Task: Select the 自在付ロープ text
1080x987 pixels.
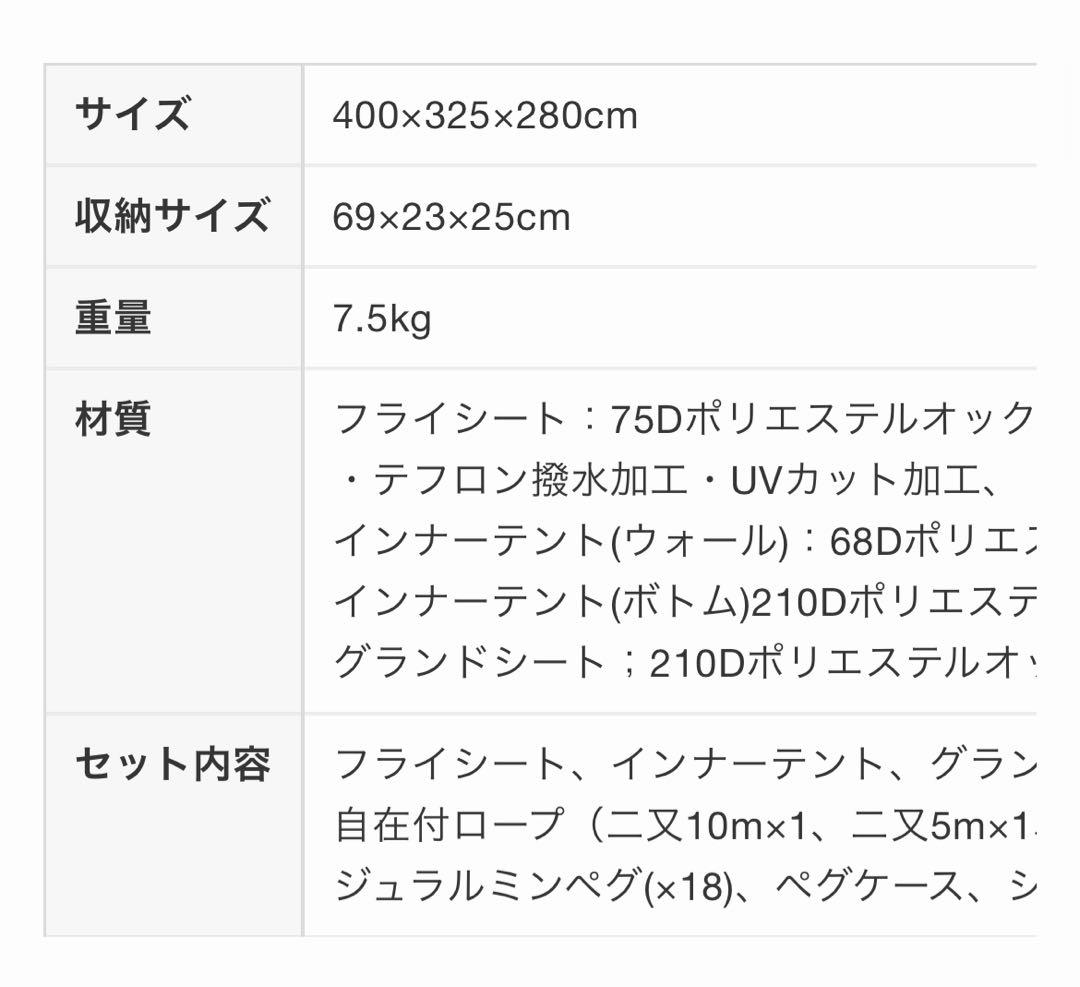Action: tap(450, 826)
